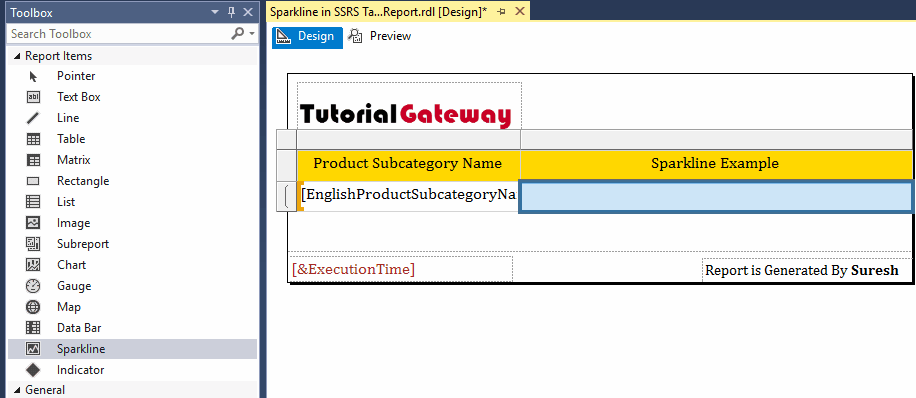Click the &ExecutionTime footer textbox
The height and width of the screenshot is (398, 916).
(401, 269)
